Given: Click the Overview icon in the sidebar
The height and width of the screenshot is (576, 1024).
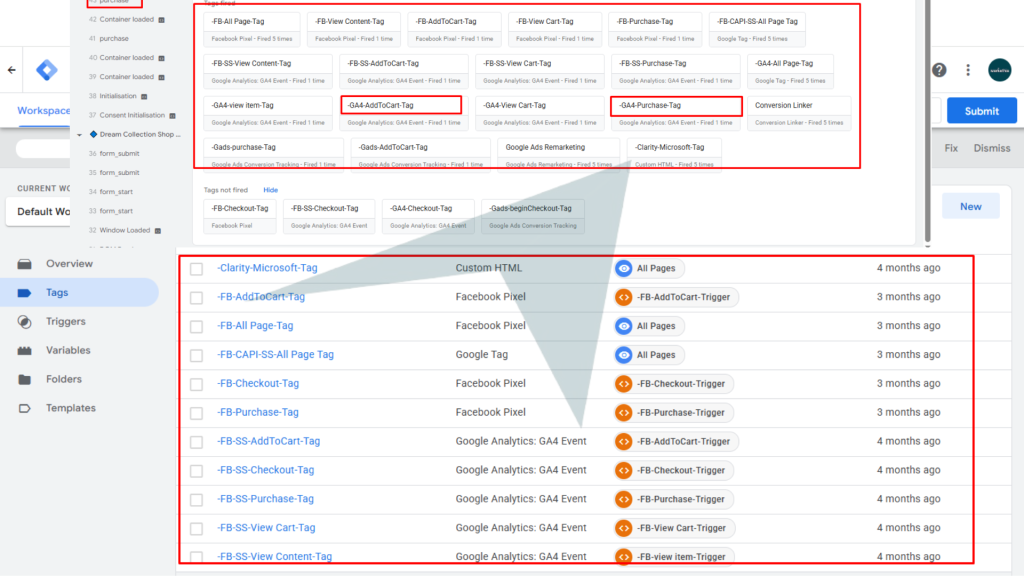Looking at the screenshot, I should click(25, 264).
